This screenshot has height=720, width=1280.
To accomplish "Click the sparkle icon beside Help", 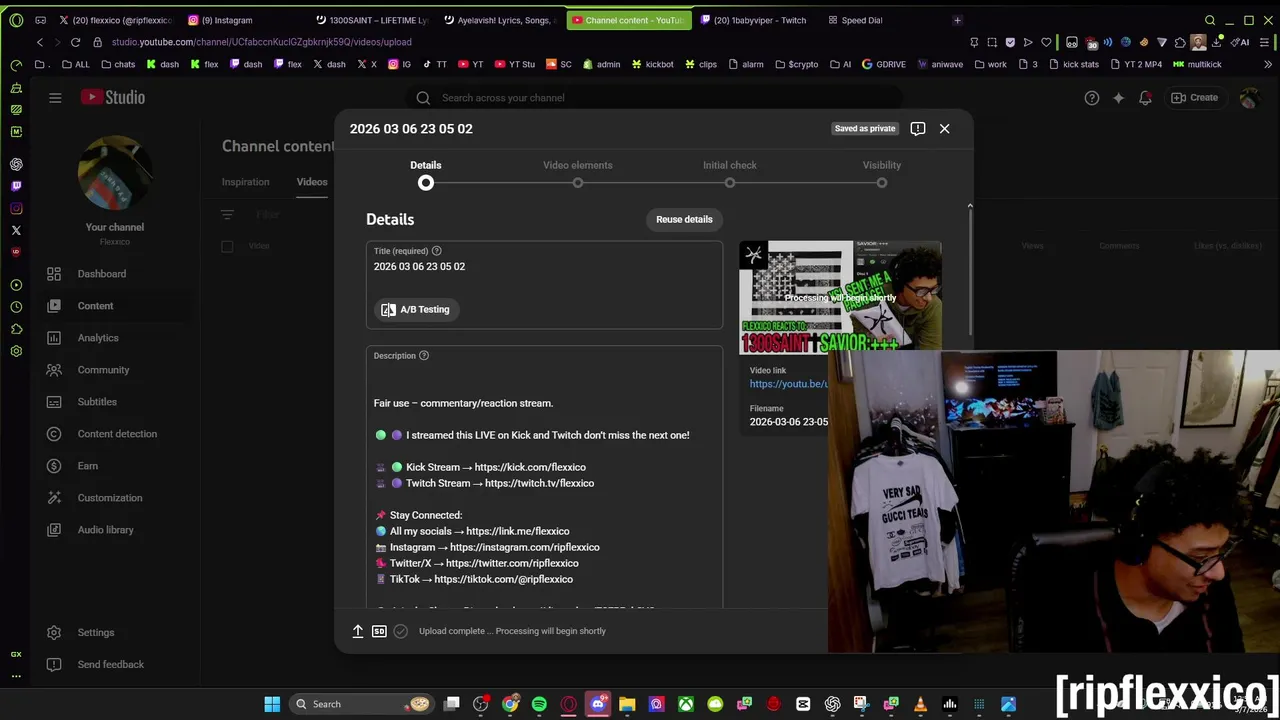I will pyautogui.click(x=1118, y=98).
